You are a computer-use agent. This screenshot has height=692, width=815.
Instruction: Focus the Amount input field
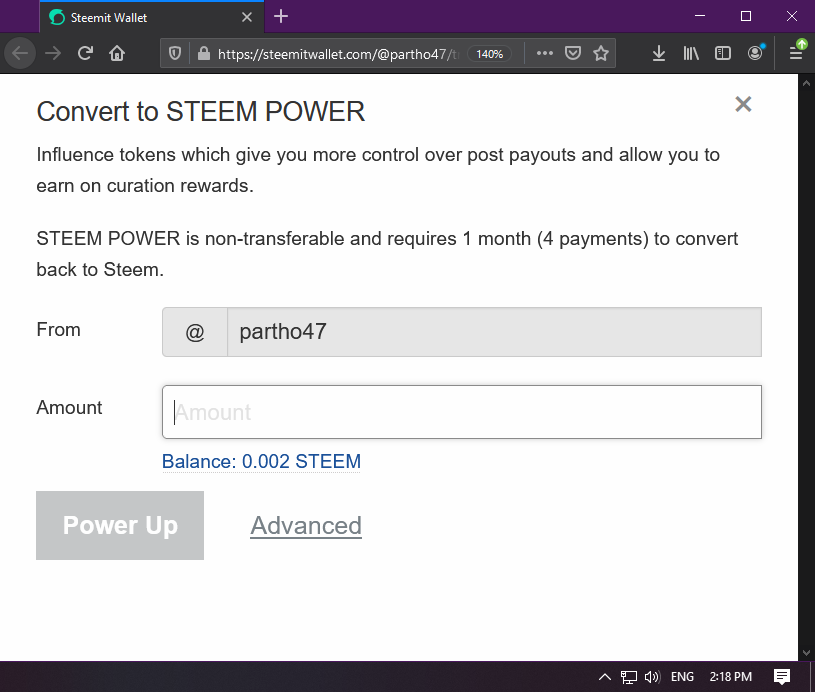pos(462,412)
